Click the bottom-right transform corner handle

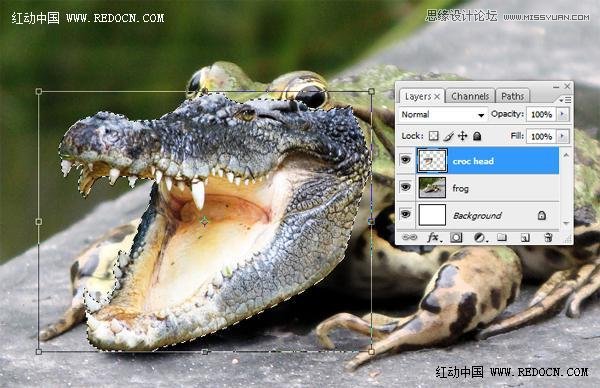[x=371, y=351]
